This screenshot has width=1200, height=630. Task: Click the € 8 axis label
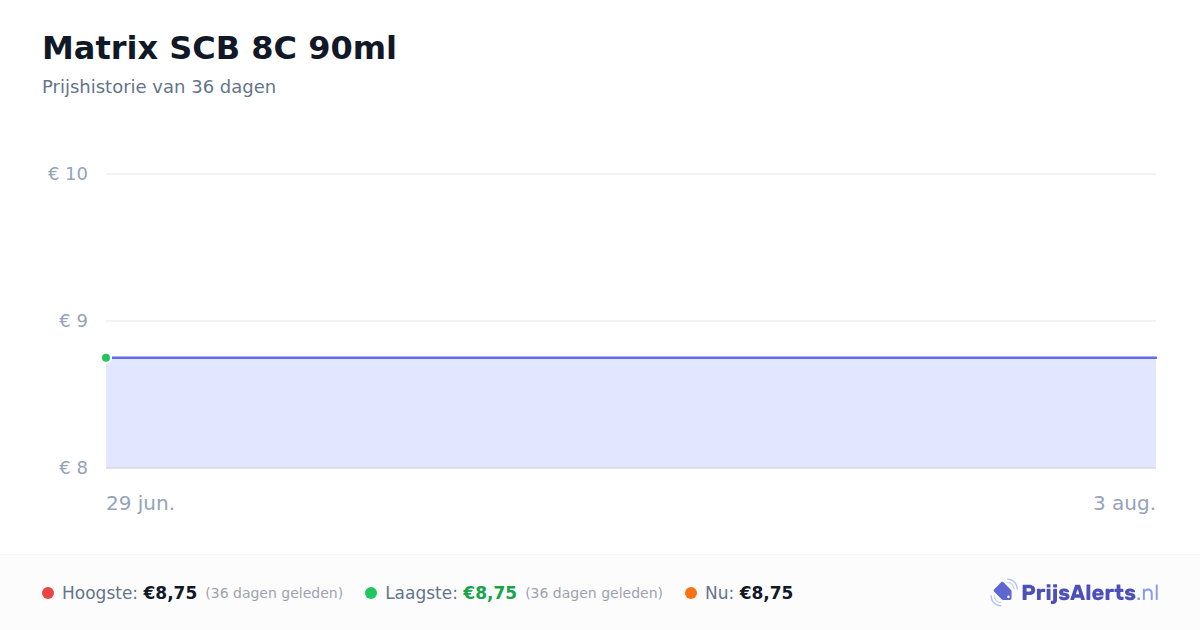pyautogui.click(x=73, y=468)
